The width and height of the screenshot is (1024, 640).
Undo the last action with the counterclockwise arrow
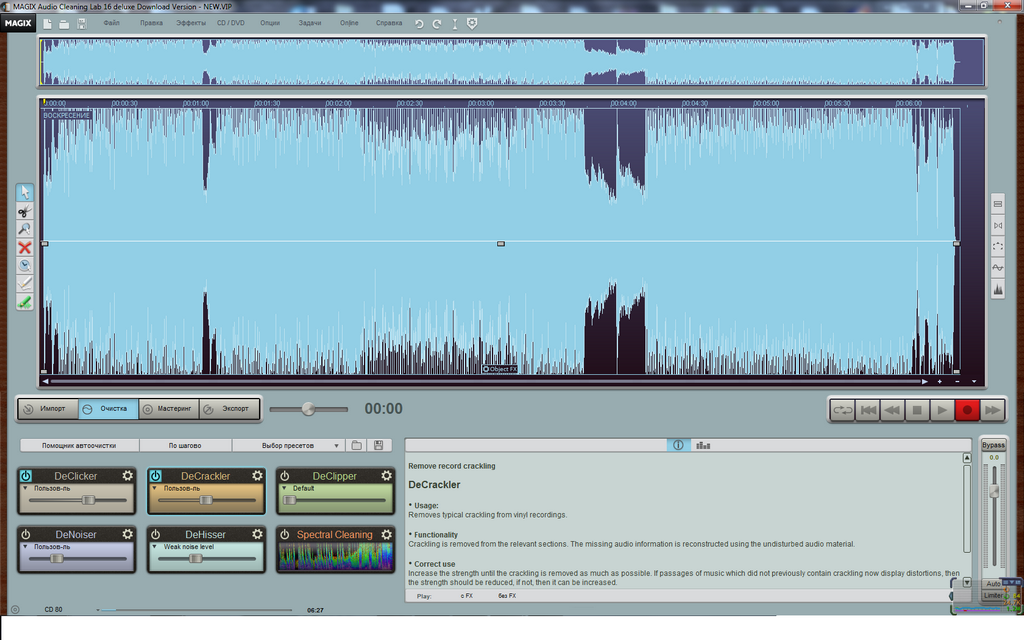pyautogui.click(x=419, y=24)
